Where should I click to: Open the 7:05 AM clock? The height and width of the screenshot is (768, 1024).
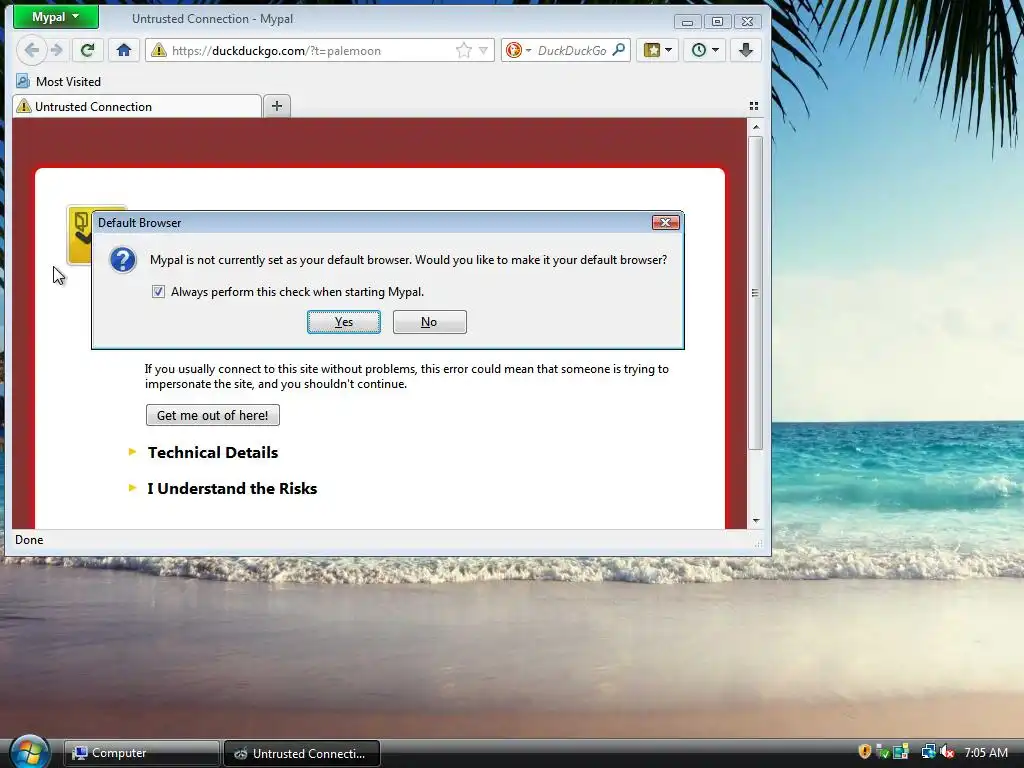coord(985,752)
